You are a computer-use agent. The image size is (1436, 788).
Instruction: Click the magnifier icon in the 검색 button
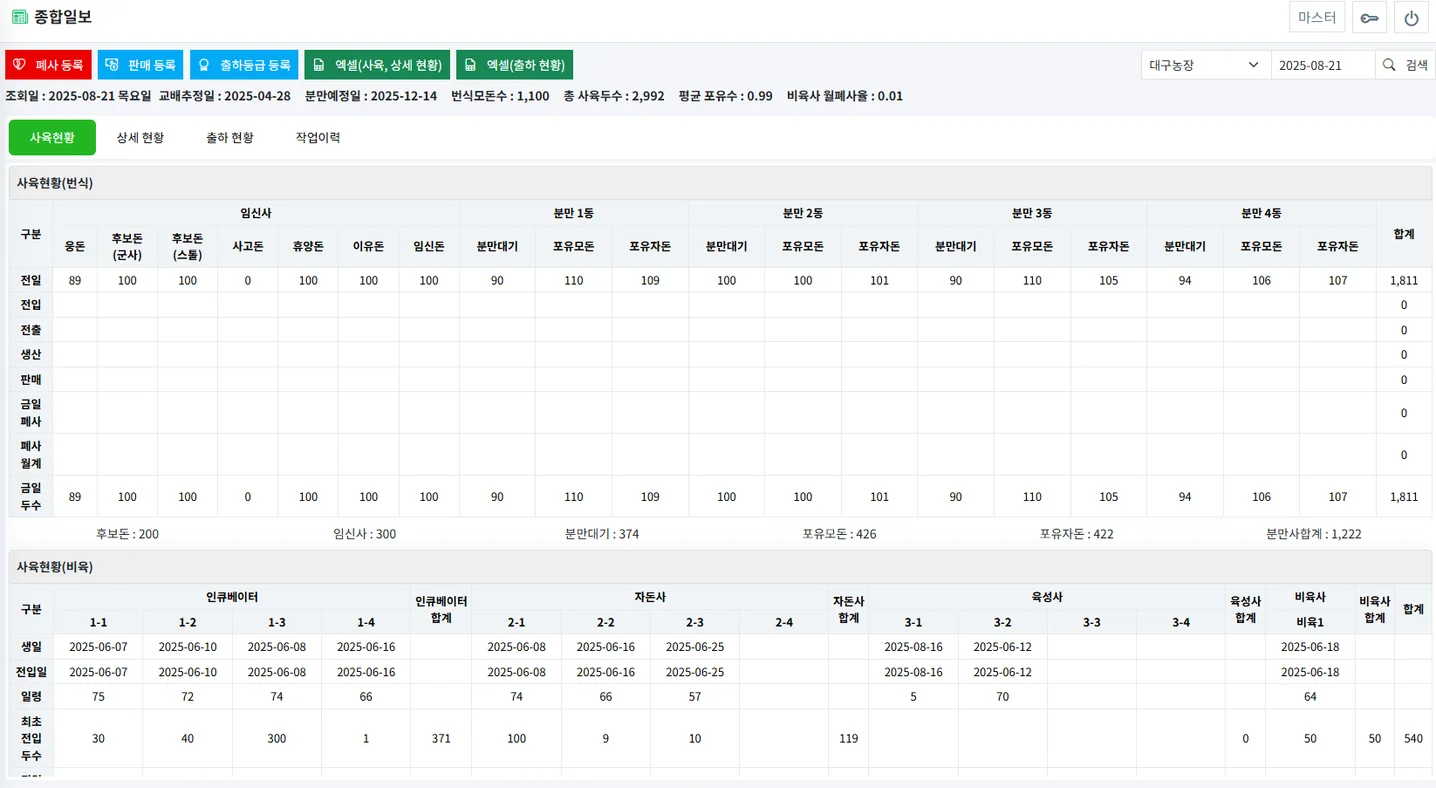(x=1388, y=64)
